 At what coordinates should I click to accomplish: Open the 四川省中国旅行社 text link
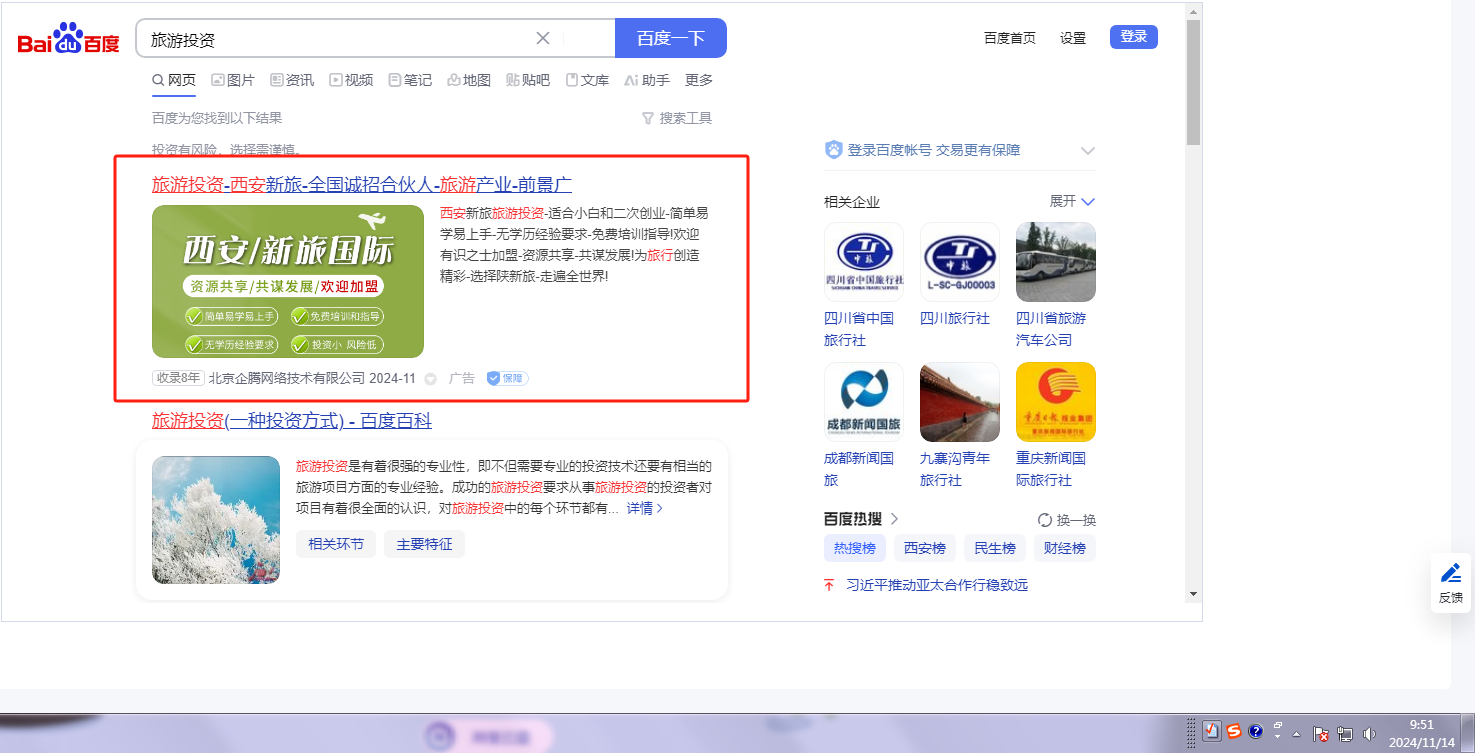859,329
